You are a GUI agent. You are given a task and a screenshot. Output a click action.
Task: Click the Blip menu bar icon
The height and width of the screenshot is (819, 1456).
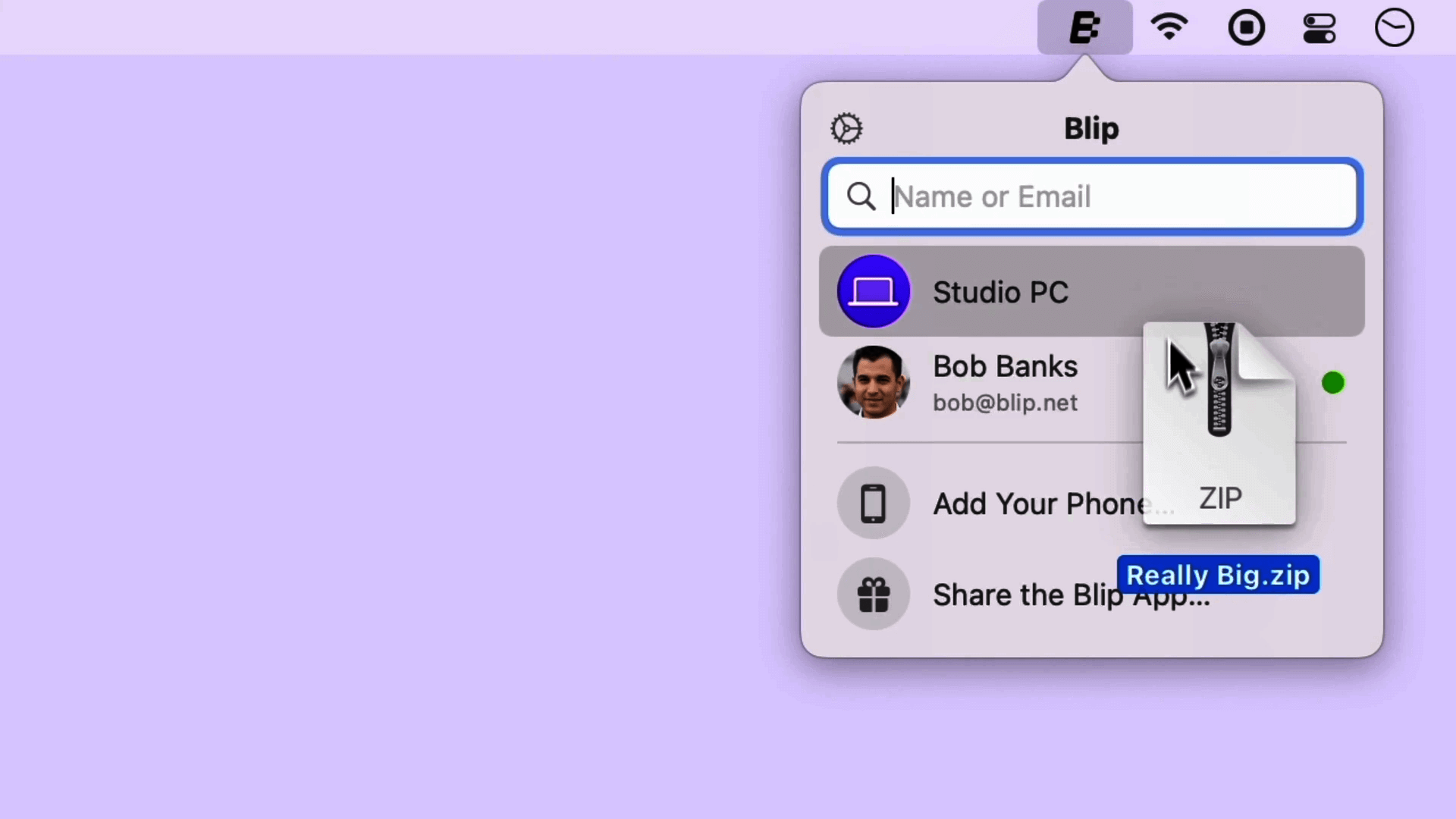coord(1086,27)
